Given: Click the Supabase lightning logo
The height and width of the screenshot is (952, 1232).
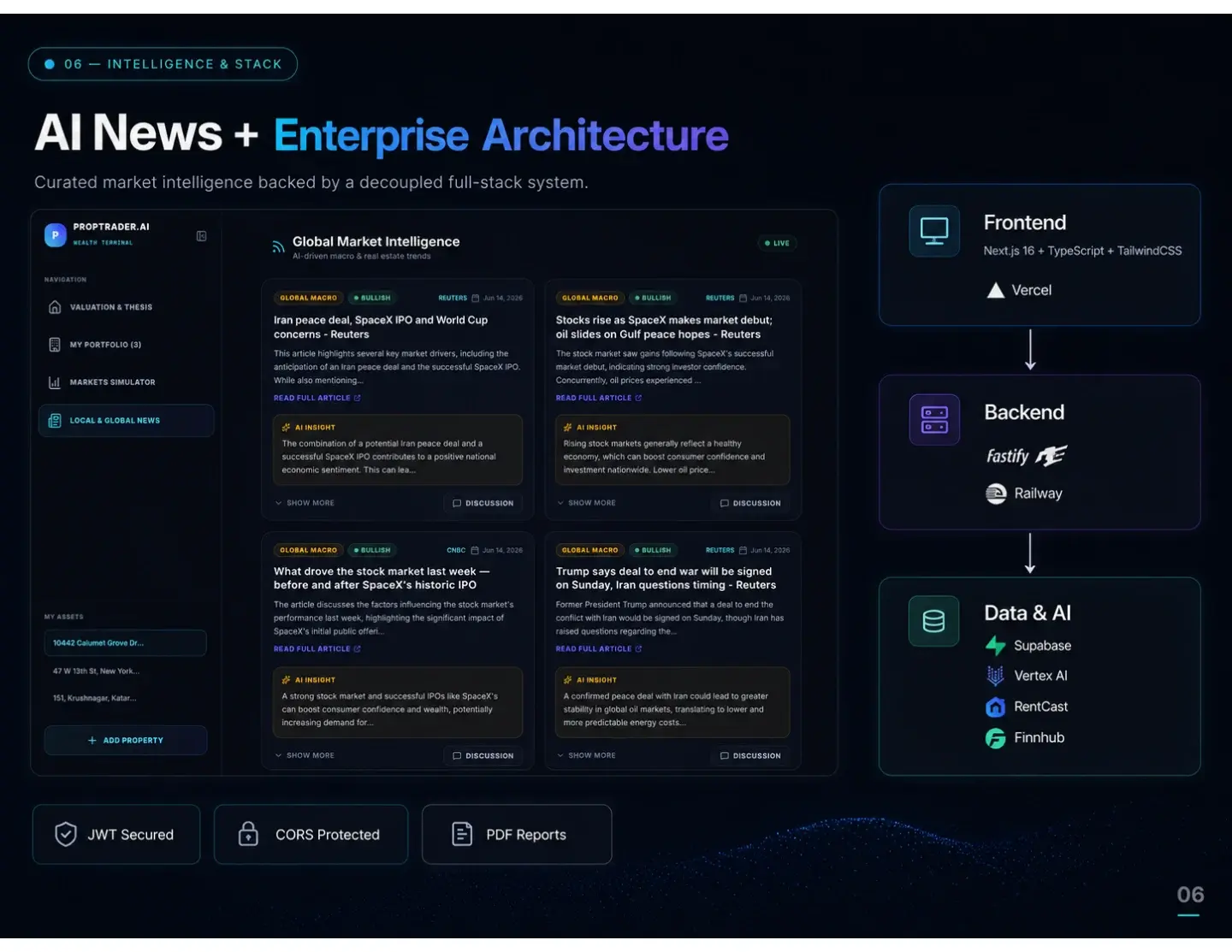Looking at the screenshot, I should (x=995, y=646).
